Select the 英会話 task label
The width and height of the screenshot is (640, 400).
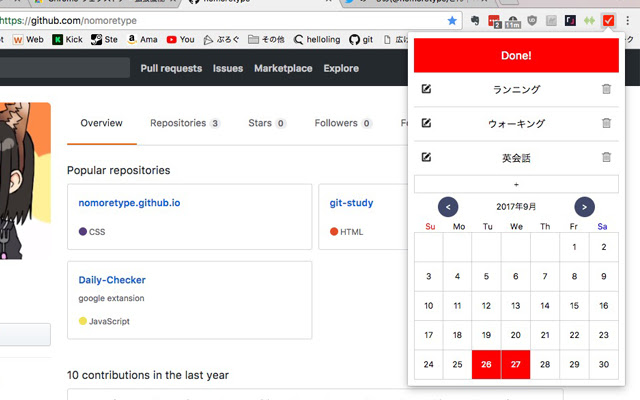click(x=516, y=158)
